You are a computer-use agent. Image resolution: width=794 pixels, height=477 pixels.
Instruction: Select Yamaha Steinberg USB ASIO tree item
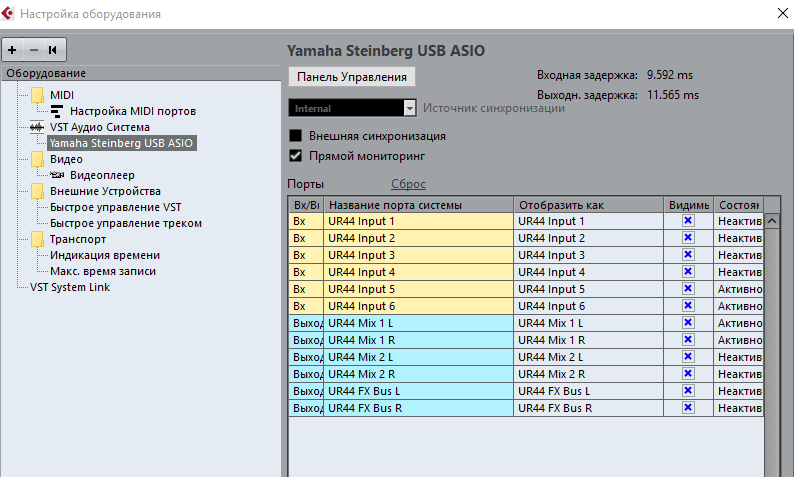(122, 143)
